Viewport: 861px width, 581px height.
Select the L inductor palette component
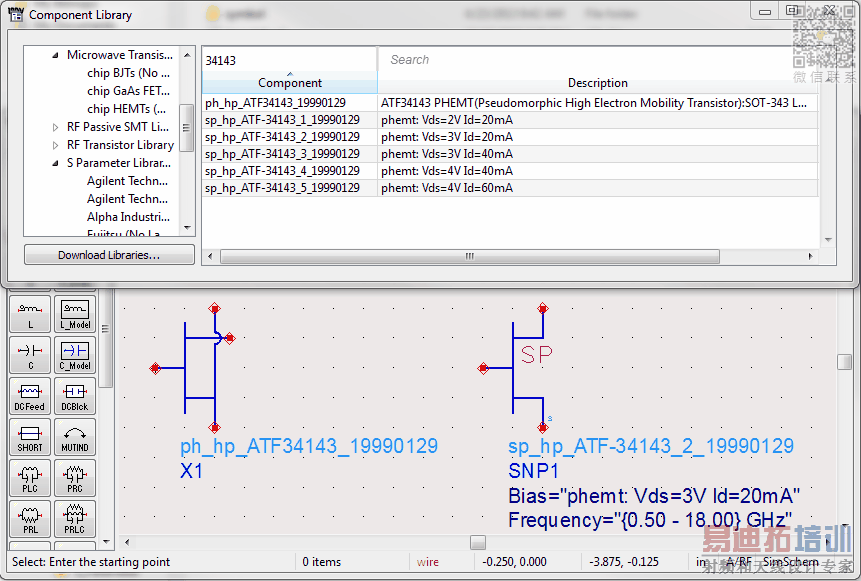(30, 314)
